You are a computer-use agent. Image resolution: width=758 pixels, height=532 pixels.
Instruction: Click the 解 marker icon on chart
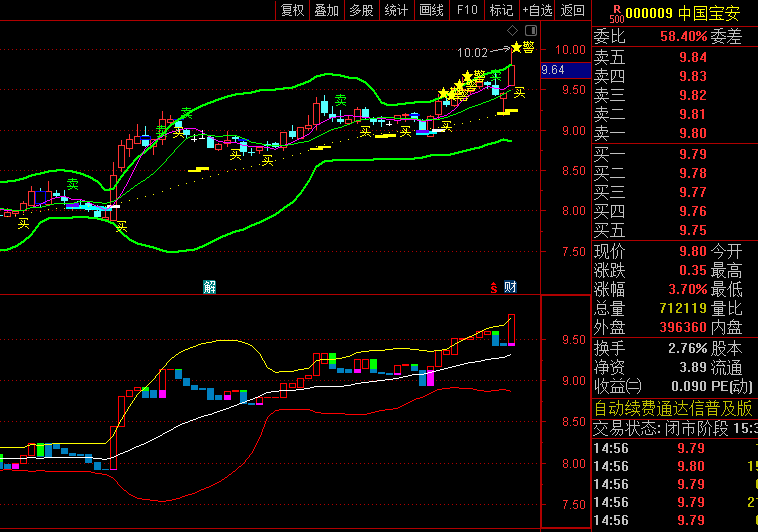209,287
